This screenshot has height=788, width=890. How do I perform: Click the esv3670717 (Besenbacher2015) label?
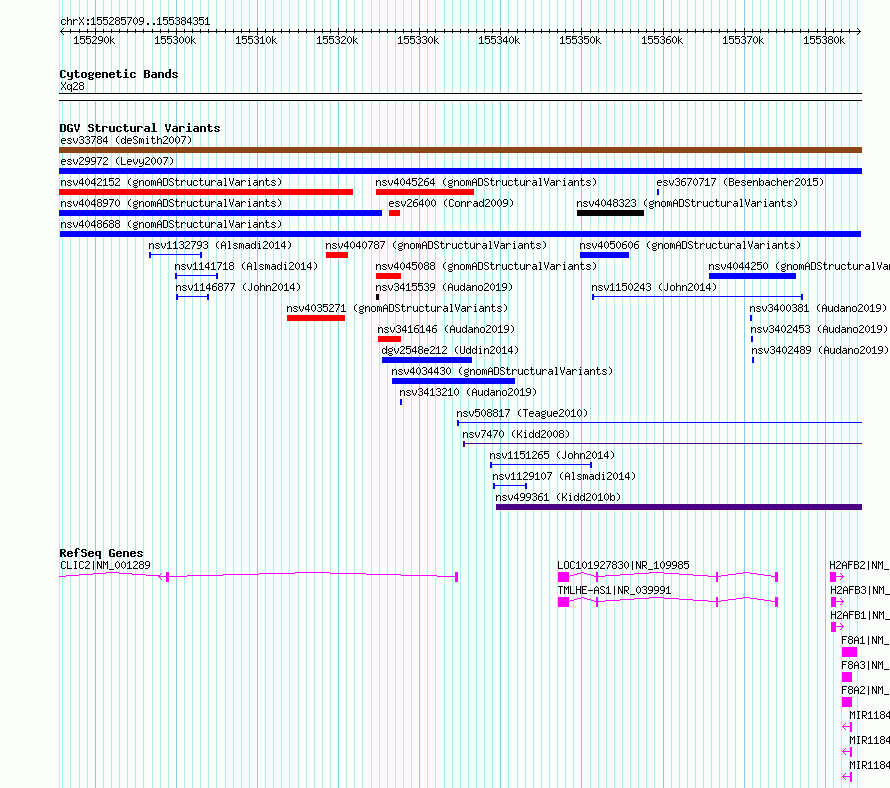tap(740, 182)
